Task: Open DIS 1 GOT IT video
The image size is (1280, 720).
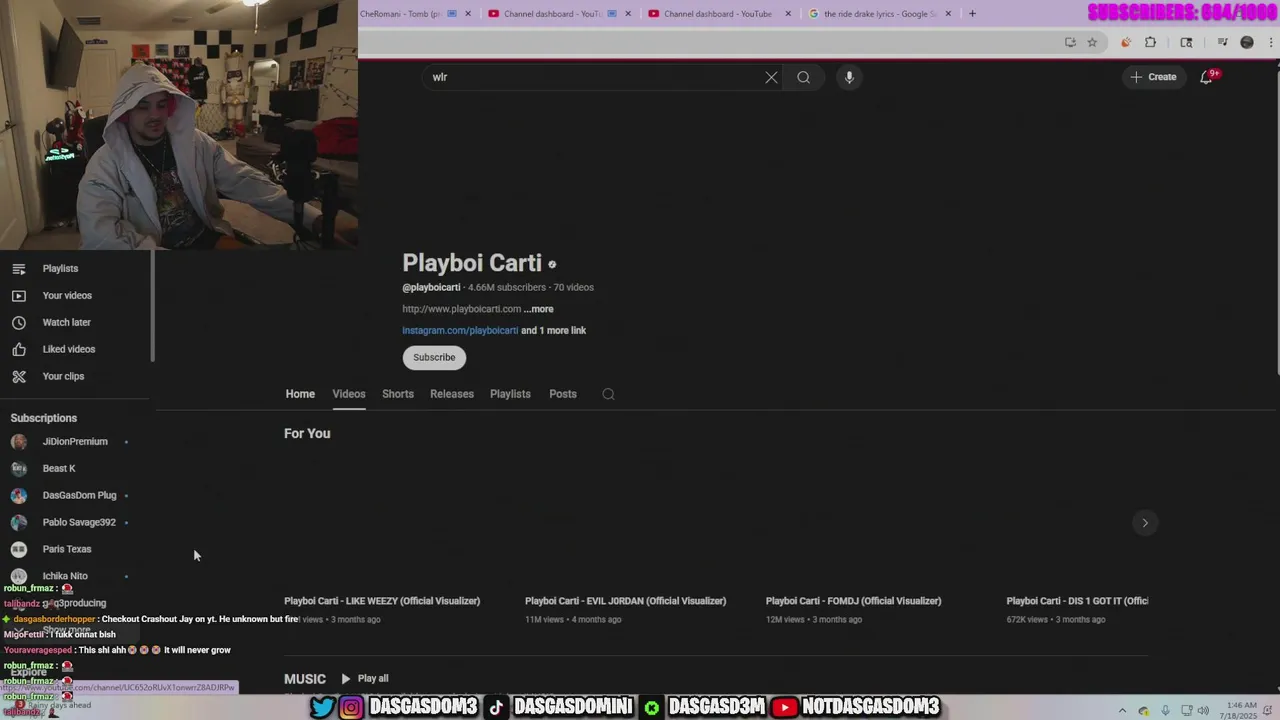Action: (1077, 601)
